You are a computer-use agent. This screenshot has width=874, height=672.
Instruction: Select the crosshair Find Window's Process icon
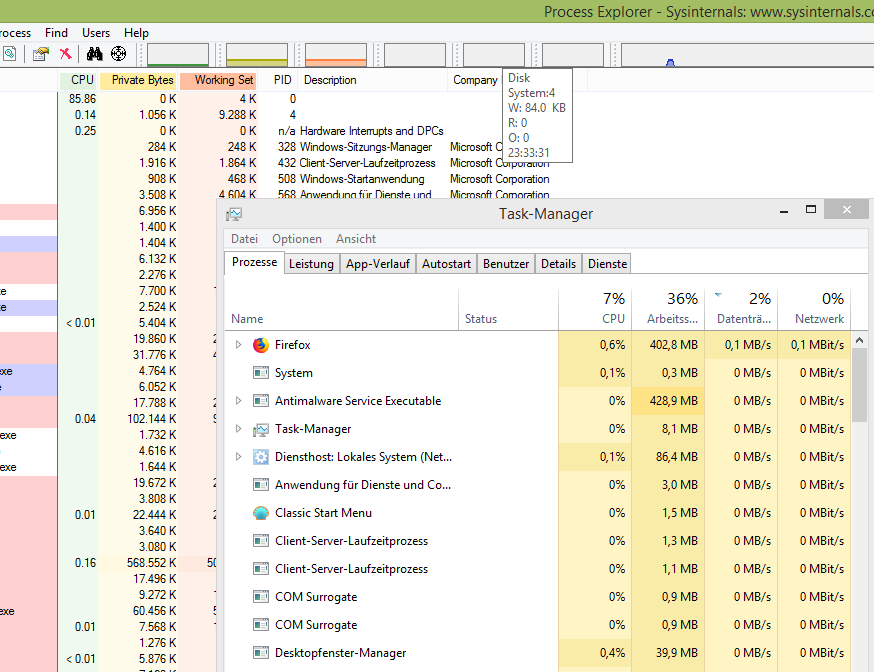tap(118, 53)
